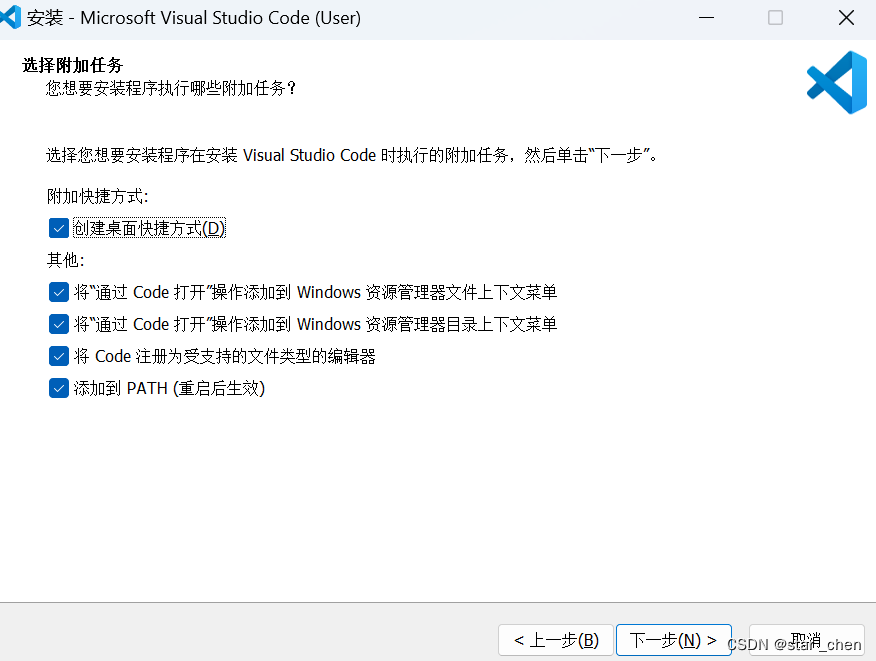Click the 其他: label
876x661 pixels.
pyautogui.click(x=65, y=260)
